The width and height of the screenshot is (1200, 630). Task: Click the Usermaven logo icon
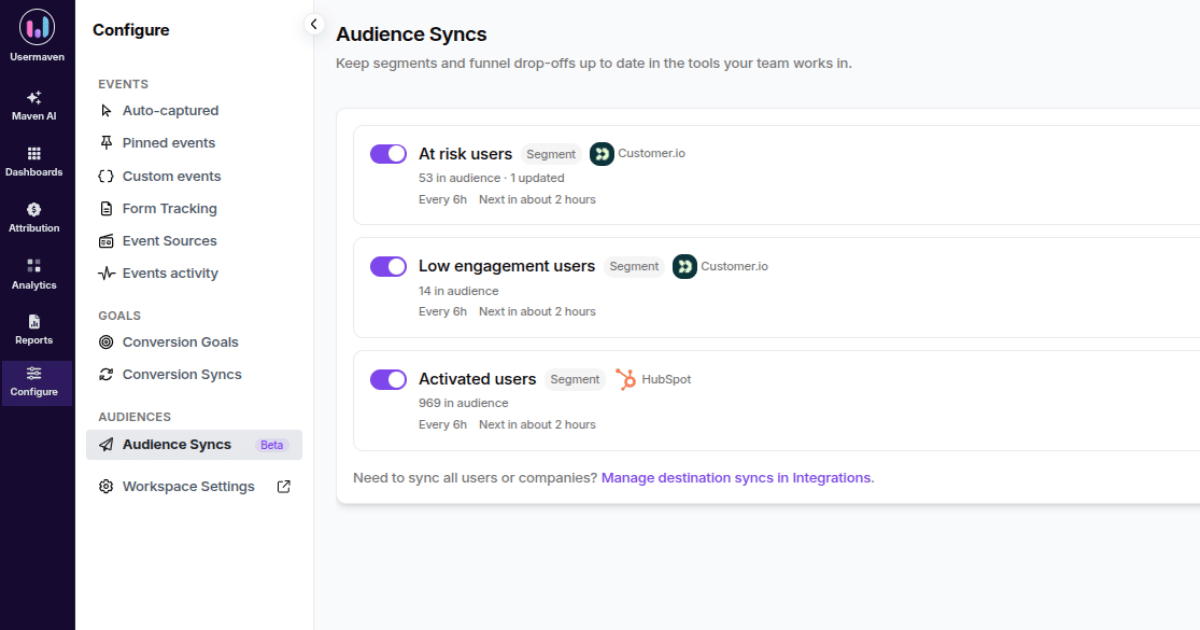coord(37,27)
